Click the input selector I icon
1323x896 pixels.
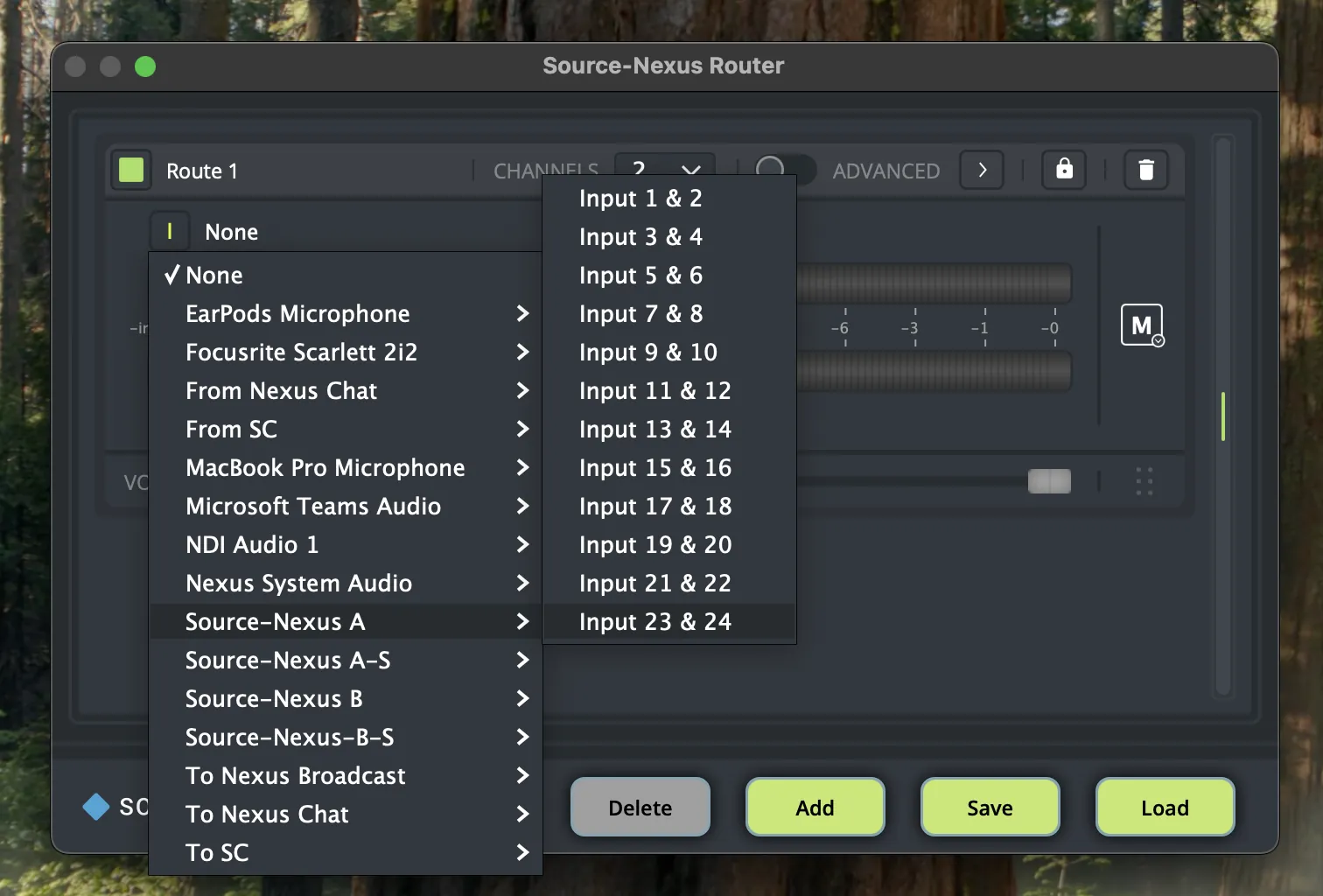(169, 232)
